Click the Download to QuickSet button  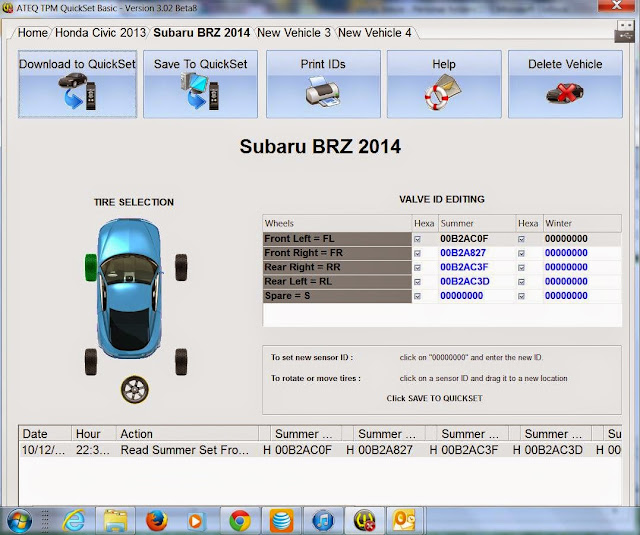(78, 84)
